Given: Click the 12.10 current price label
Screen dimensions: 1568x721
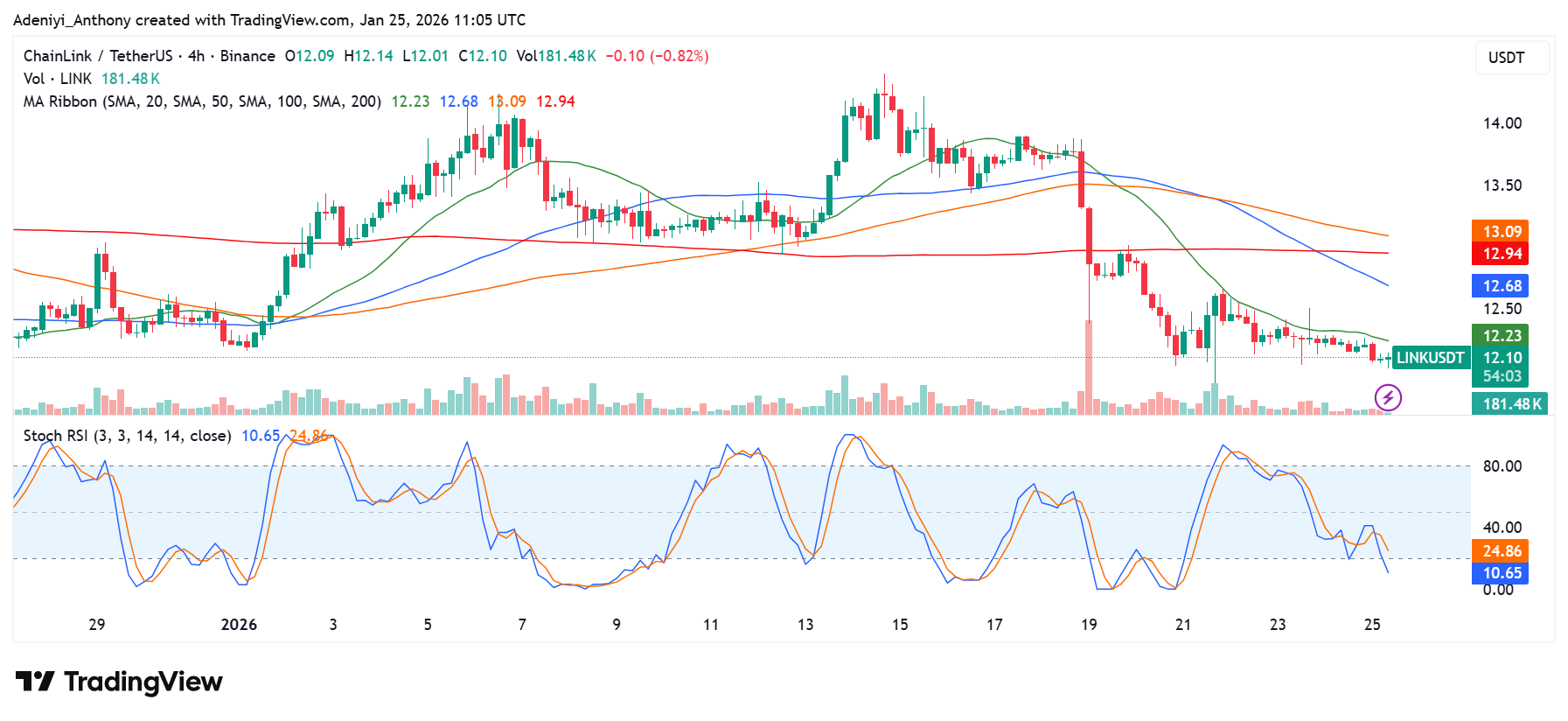Looking at the screenshot, I should point(1502,358).
